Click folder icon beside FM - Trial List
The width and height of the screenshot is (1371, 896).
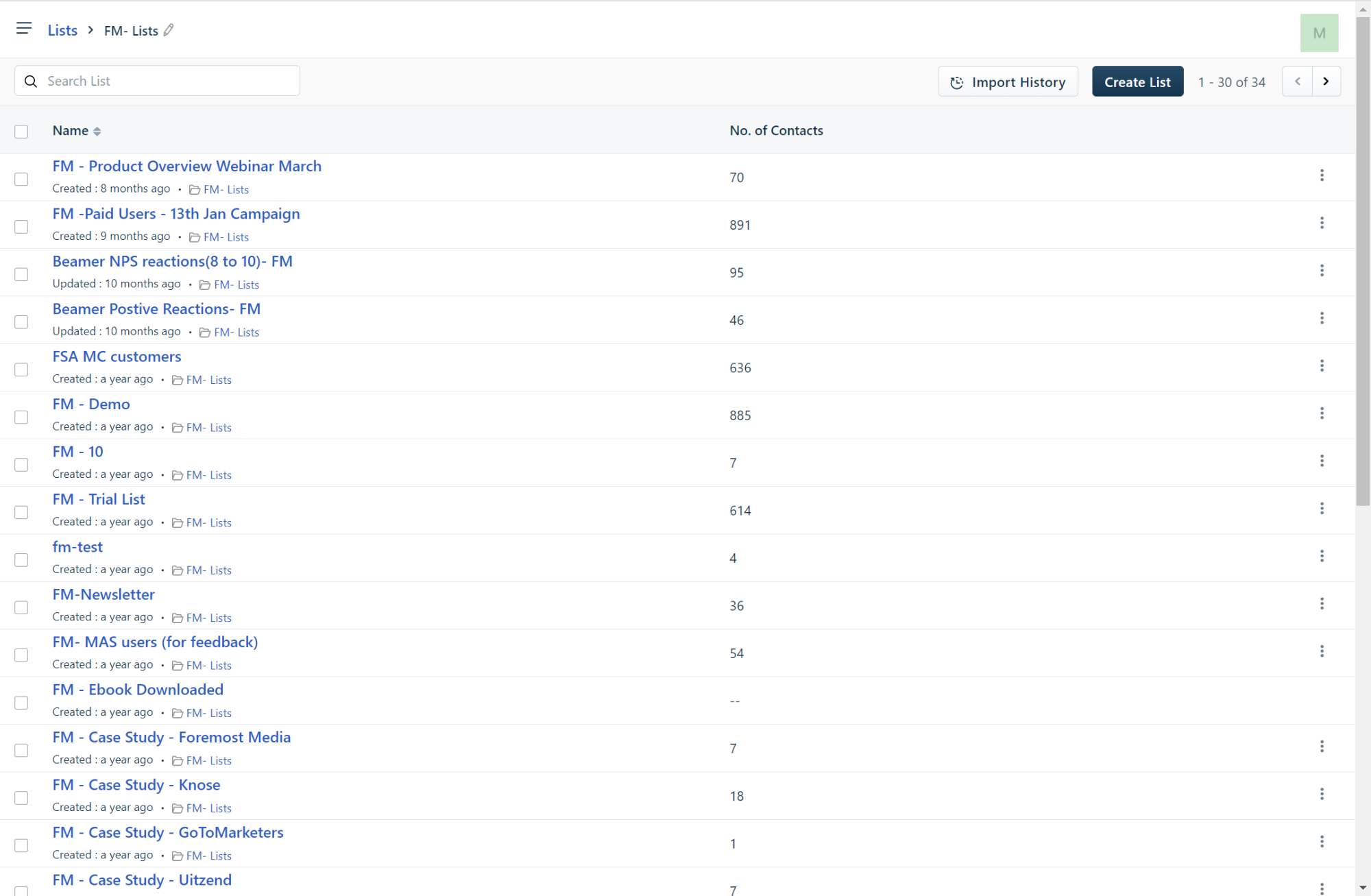pos(178,523)
